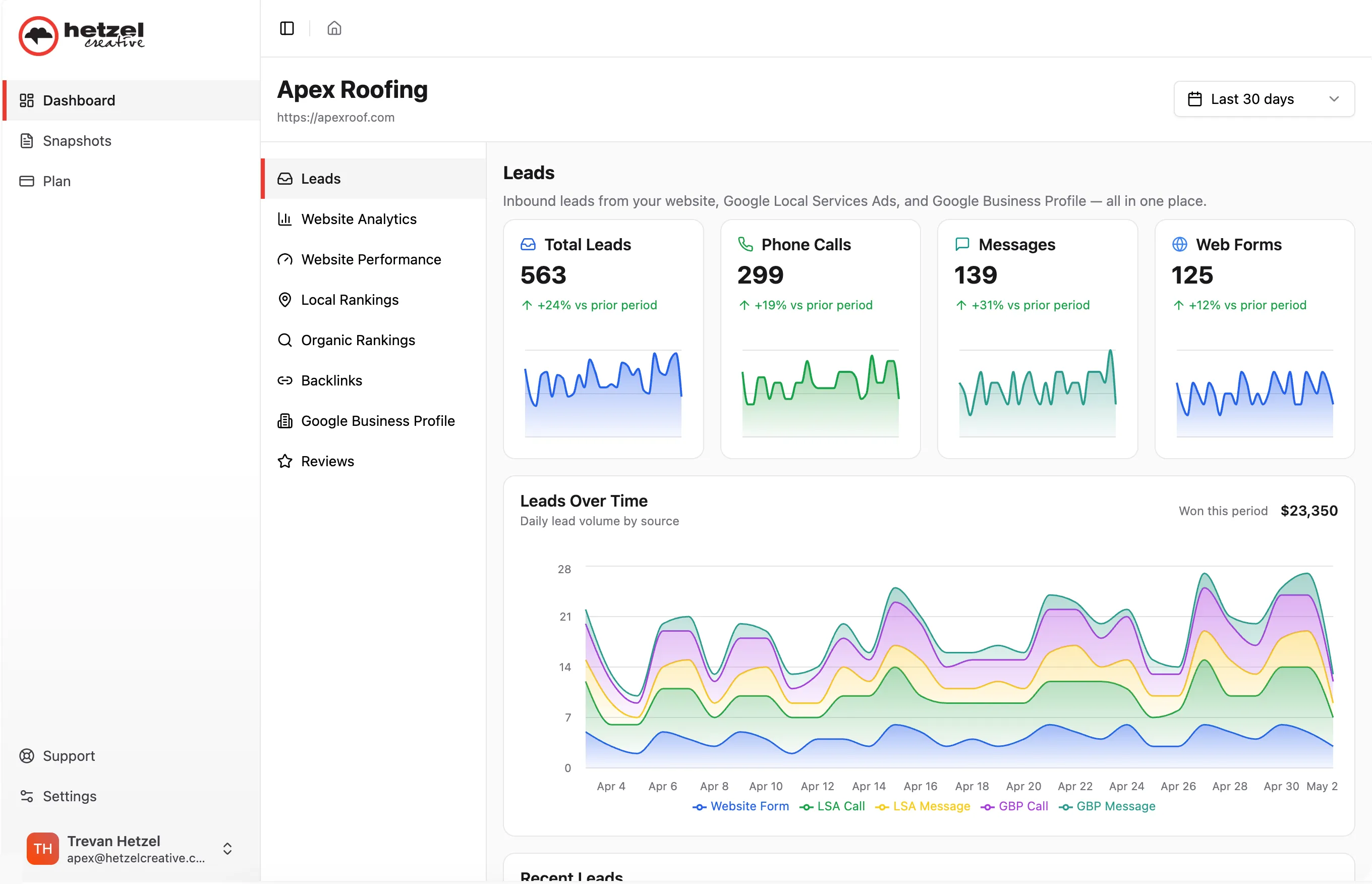Open Support from the sidebar
Image resolution: width=1372 pixels, height=884 pixels.
coord(131,755)
